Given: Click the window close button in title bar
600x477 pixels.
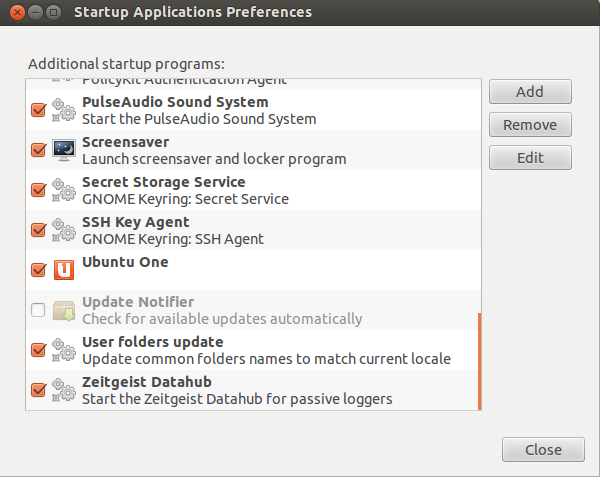Looking at the screenshot, I should pos(17,13).
